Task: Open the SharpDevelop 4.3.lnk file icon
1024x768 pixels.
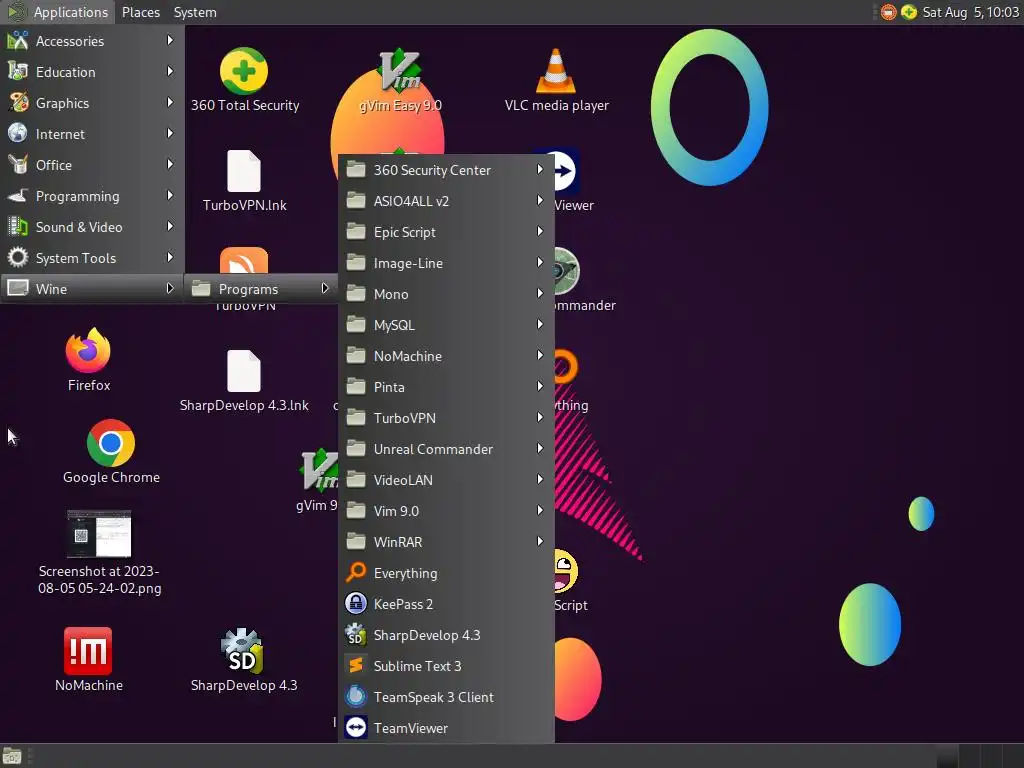Action: (x=244, y=371)
